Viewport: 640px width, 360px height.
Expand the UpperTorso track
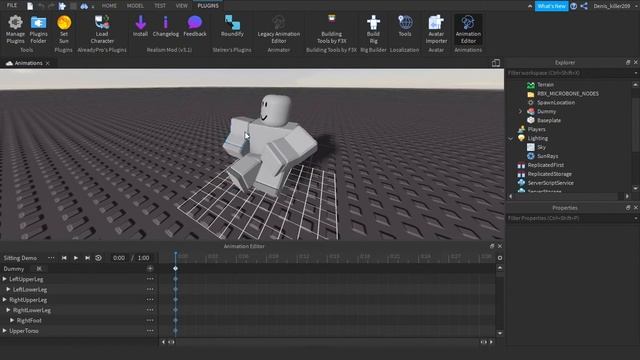pos(4,331)
